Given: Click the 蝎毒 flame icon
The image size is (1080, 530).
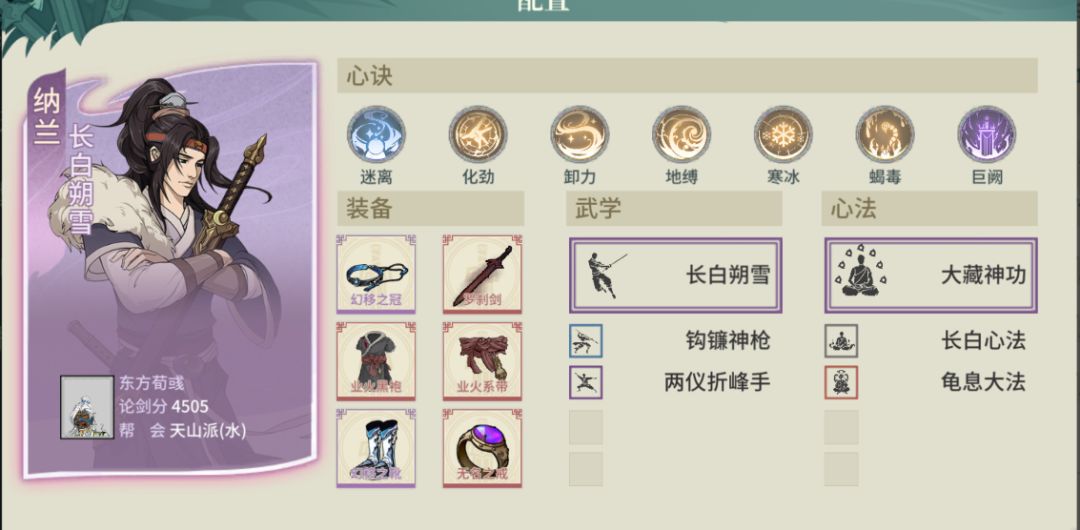Looking at the screenshot, I should [x=885, y=134].
